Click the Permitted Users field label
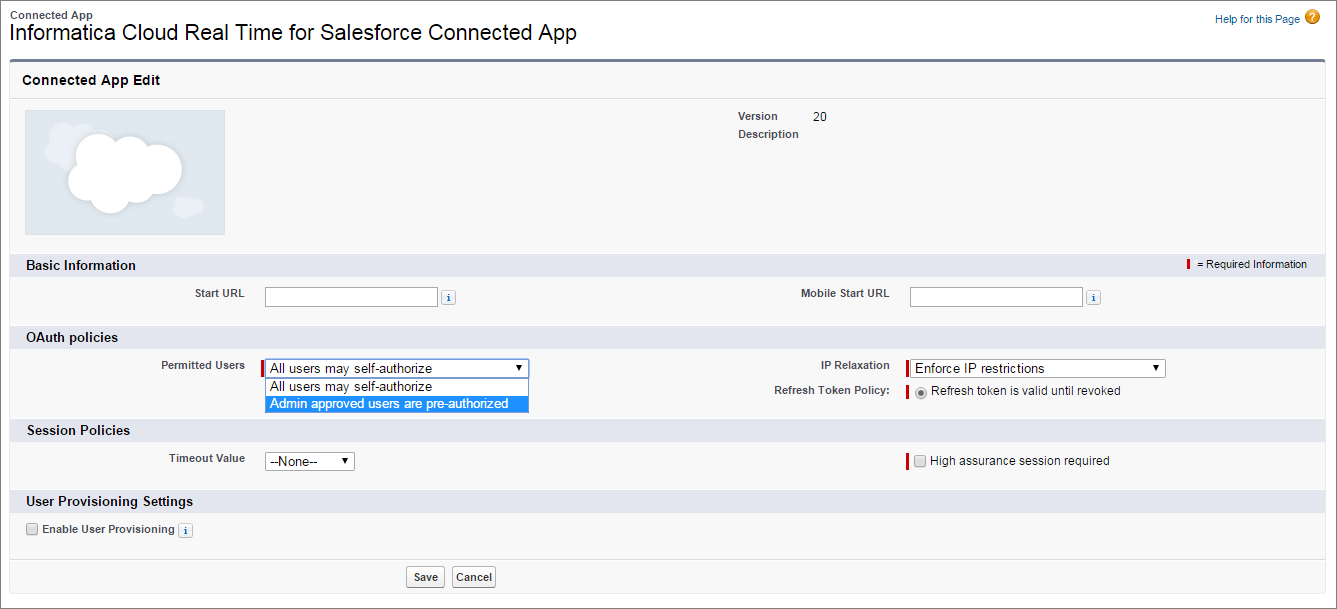This screenshot has height=609, width=1337. pyautogui.click(x=203, y=365)
